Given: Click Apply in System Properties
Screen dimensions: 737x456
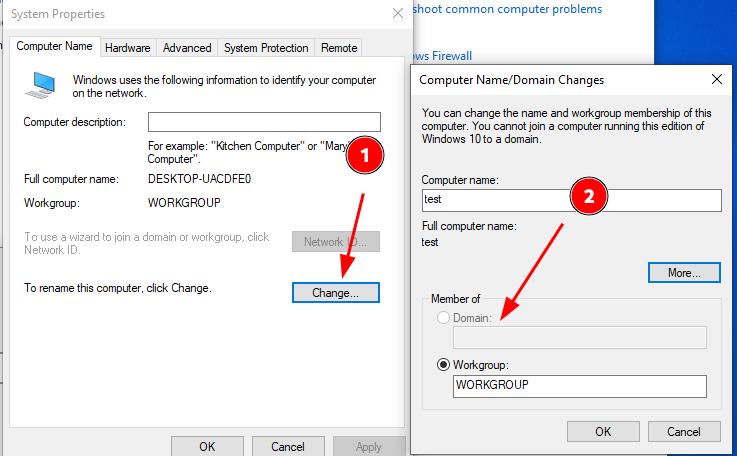Looking at the screenshot, I should coord(369,446).
